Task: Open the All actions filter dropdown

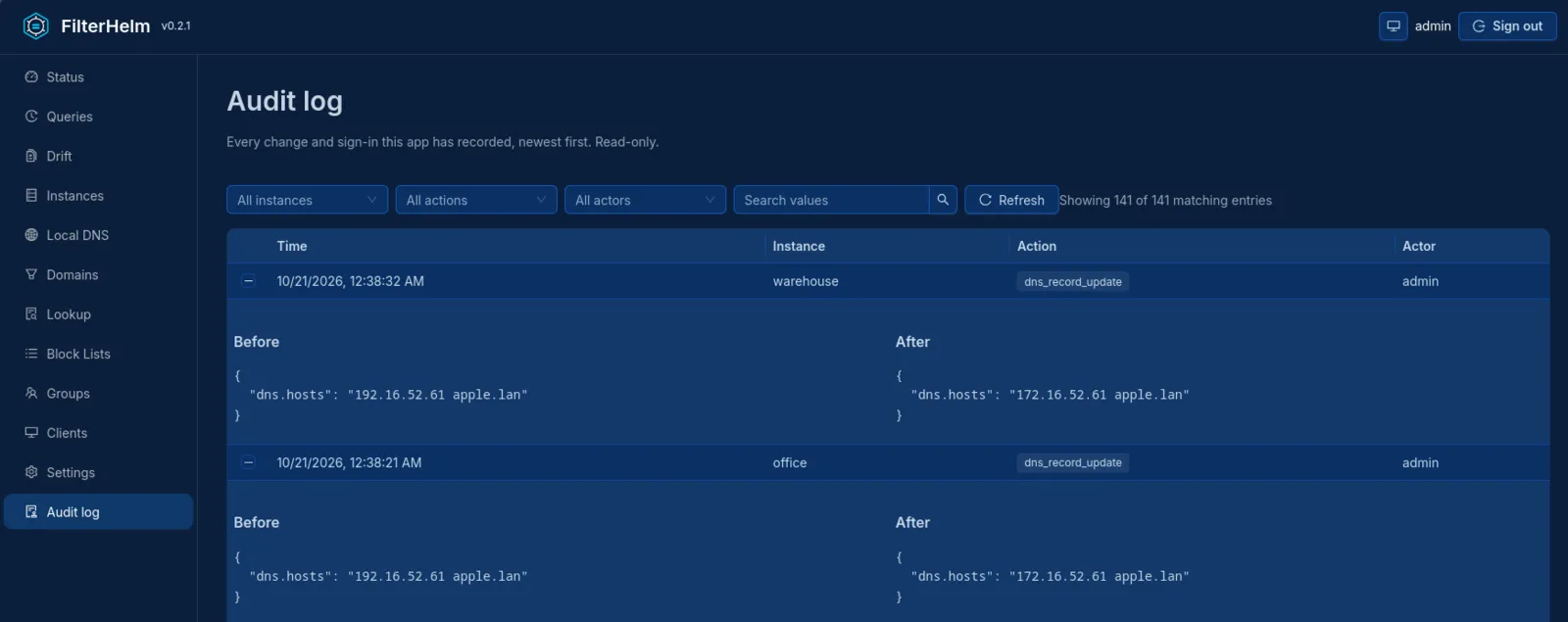Action: (476, 200)
